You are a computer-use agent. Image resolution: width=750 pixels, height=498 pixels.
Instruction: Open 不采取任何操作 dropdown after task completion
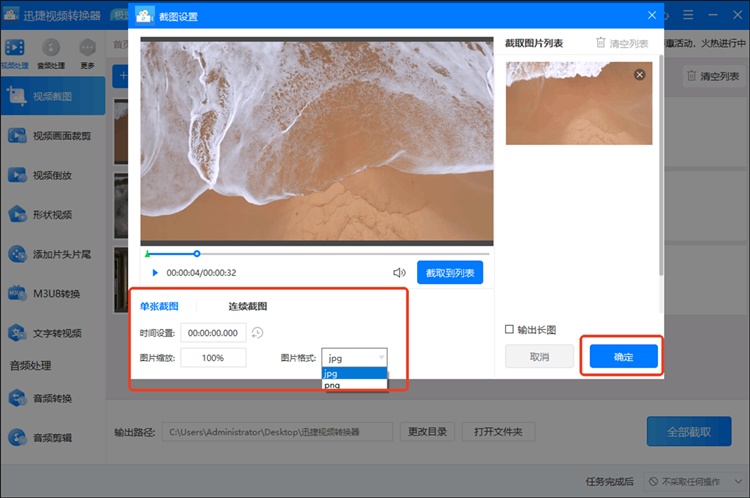tap(693, 482)
